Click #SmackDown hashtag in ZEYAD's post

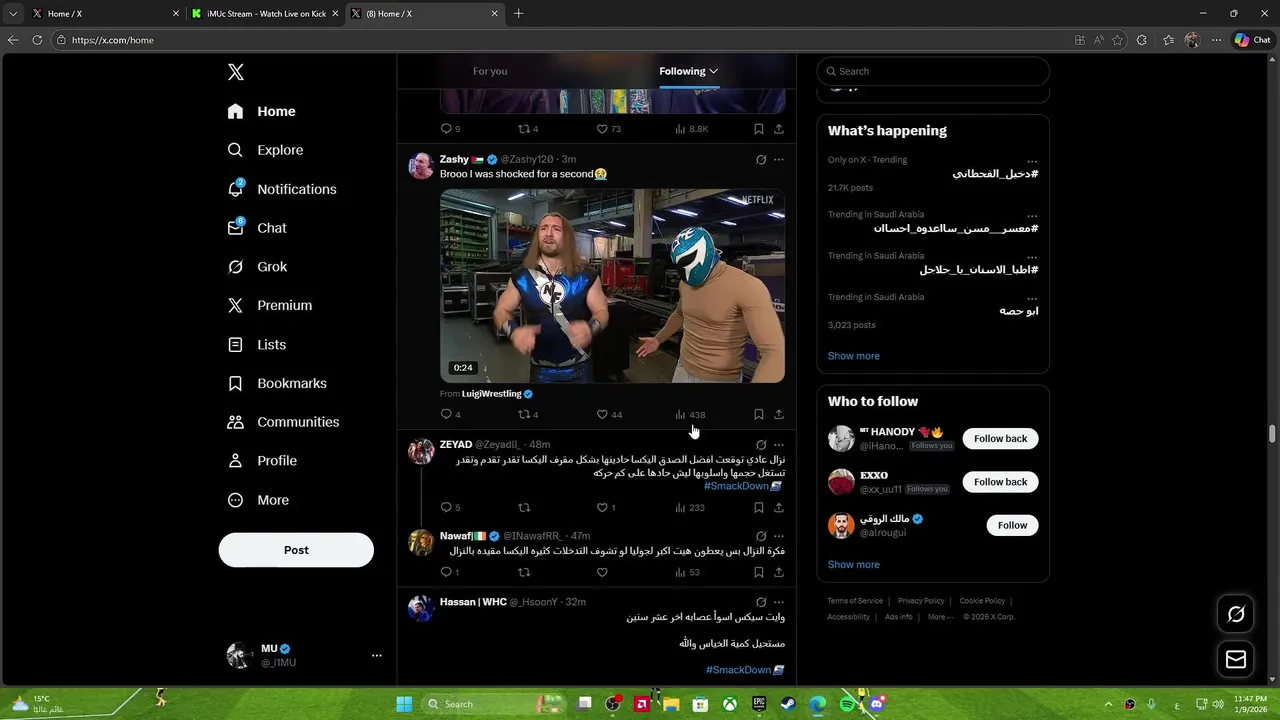736,486
